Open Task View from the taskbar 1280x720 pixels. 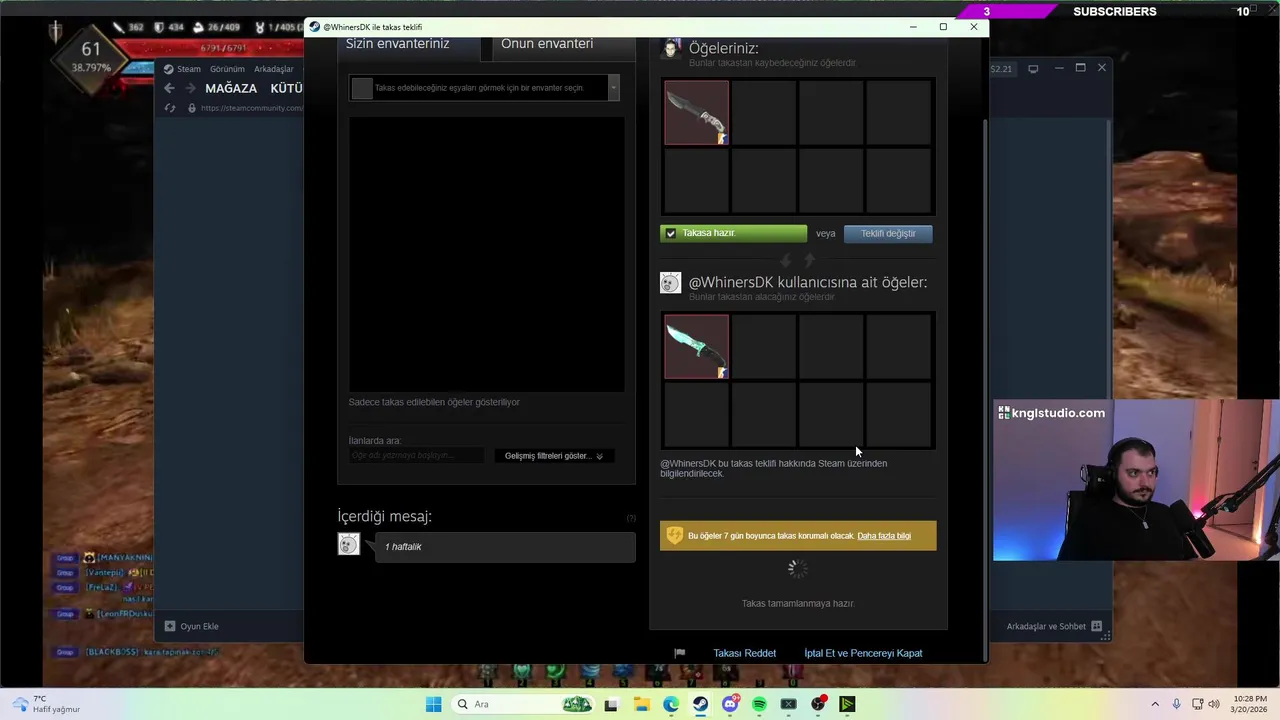611,704
